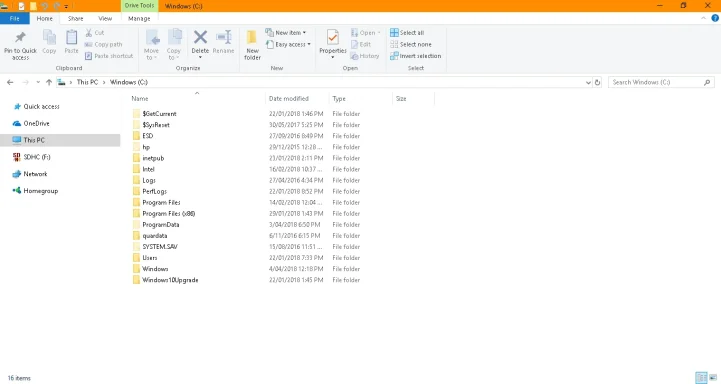Go forward with the forward arrow

tap(26, 82)
